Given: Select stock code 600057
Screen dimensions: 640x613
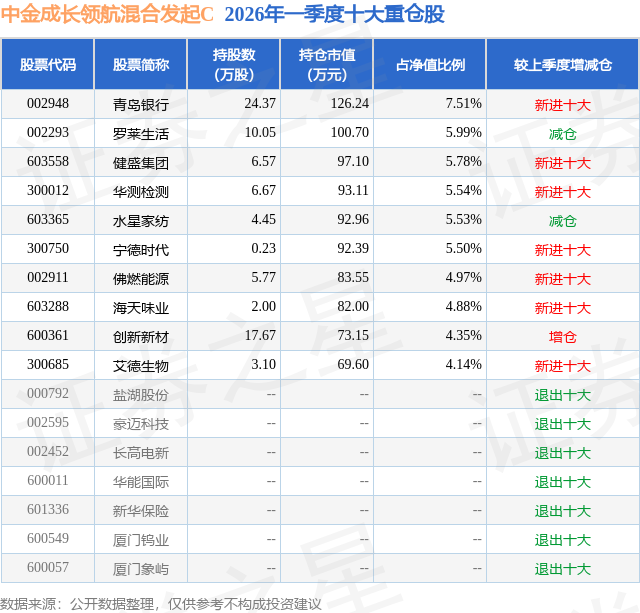Looking at the screenshot, I should (x=48, y=567).
